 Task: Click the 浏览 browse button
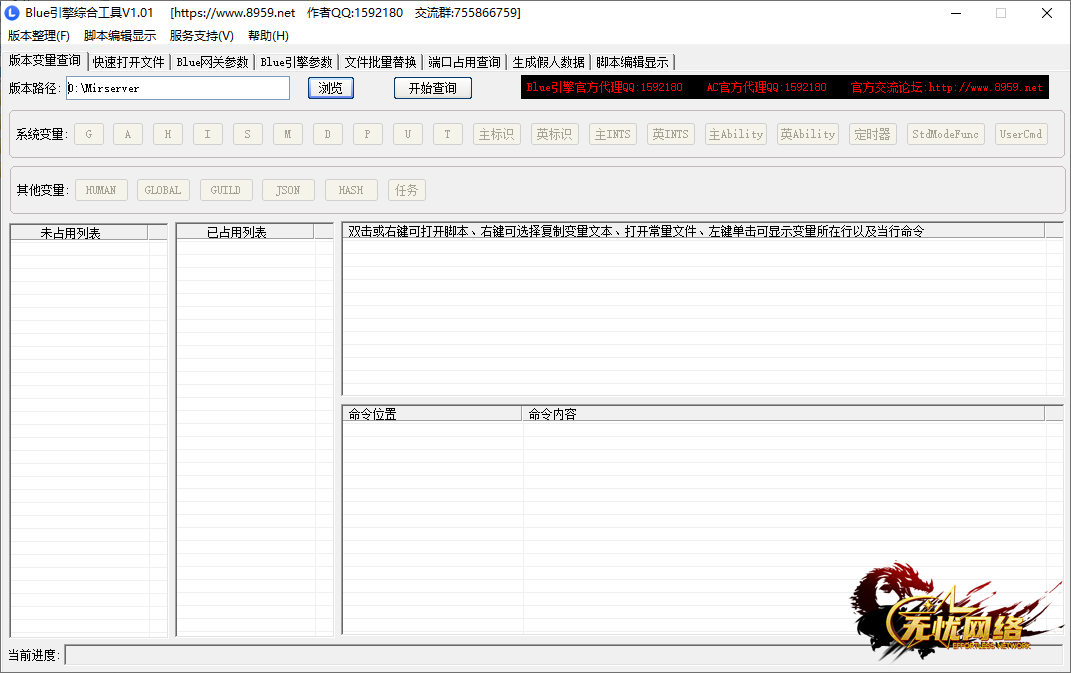point(330,88)
